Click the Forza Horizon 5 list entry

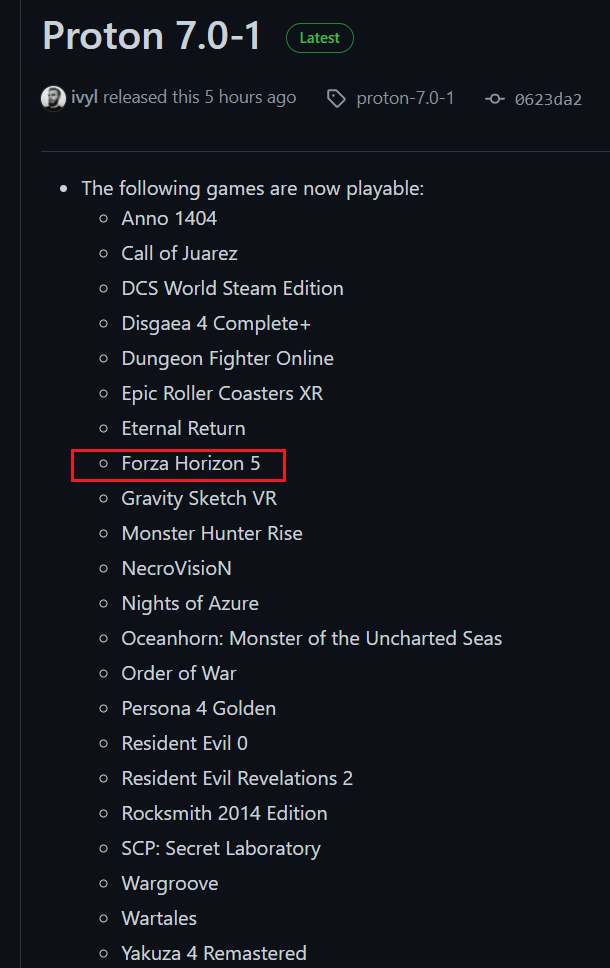[x=190, y=464]
